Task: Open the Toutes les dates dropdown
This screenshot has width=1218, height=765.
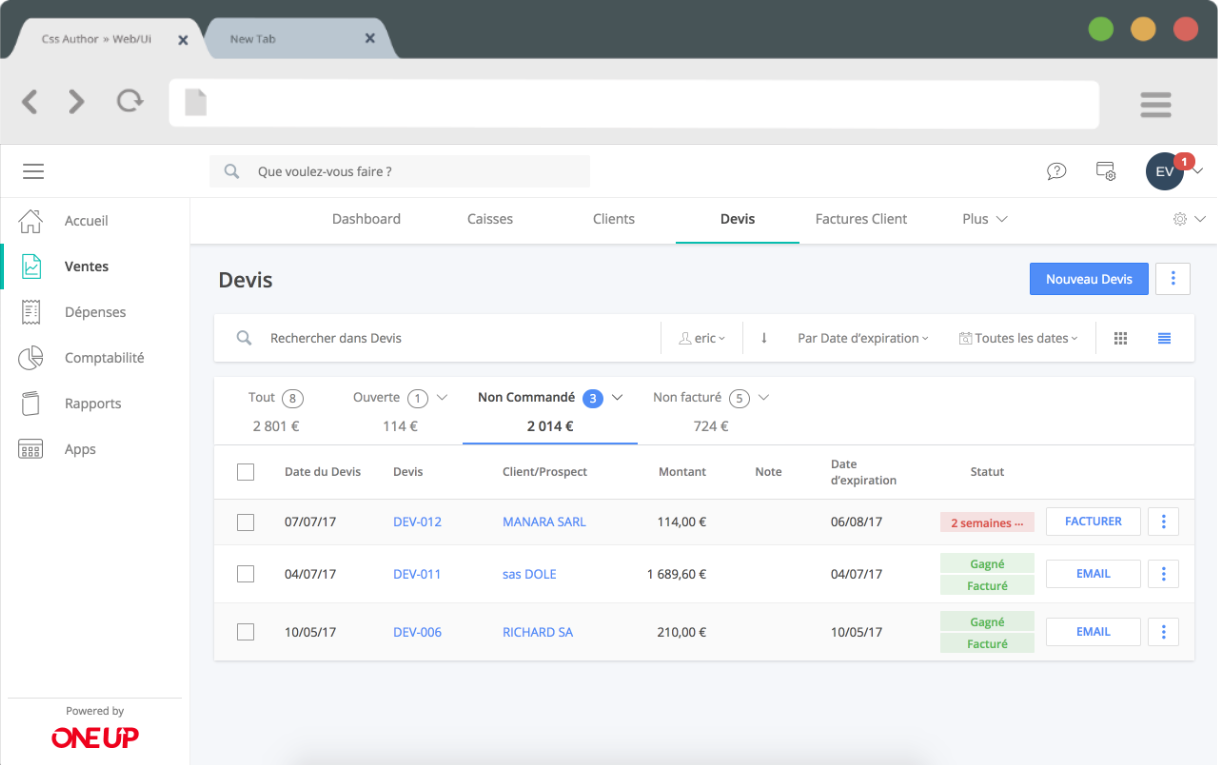Action: click(1018, 338)
